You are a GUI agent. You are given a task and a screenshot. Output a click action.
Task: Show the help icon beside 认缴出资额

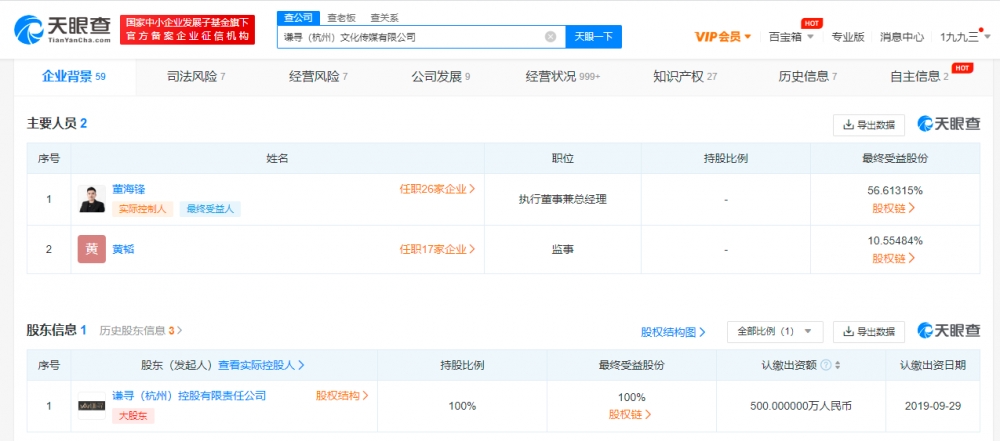coord(826,366)
